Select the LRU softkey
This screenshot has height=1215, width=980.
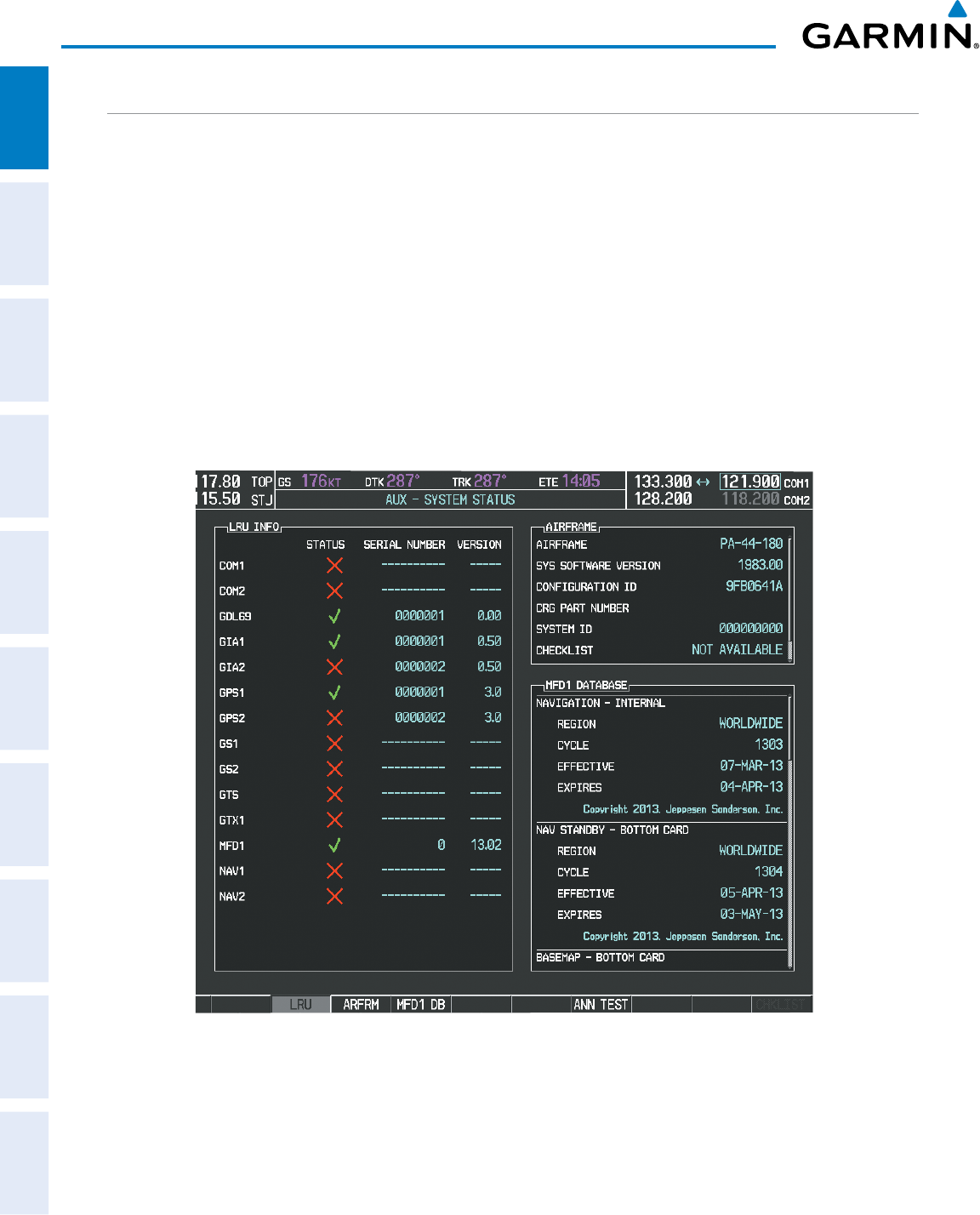coord(300,1005)
